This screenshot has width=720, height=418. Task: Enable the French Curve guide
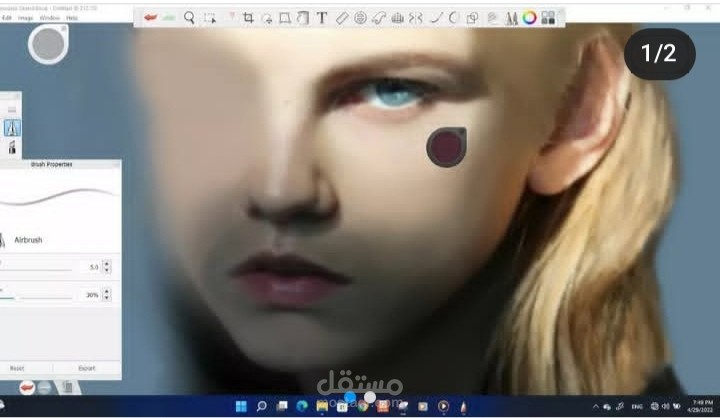(x=379, y=18)
